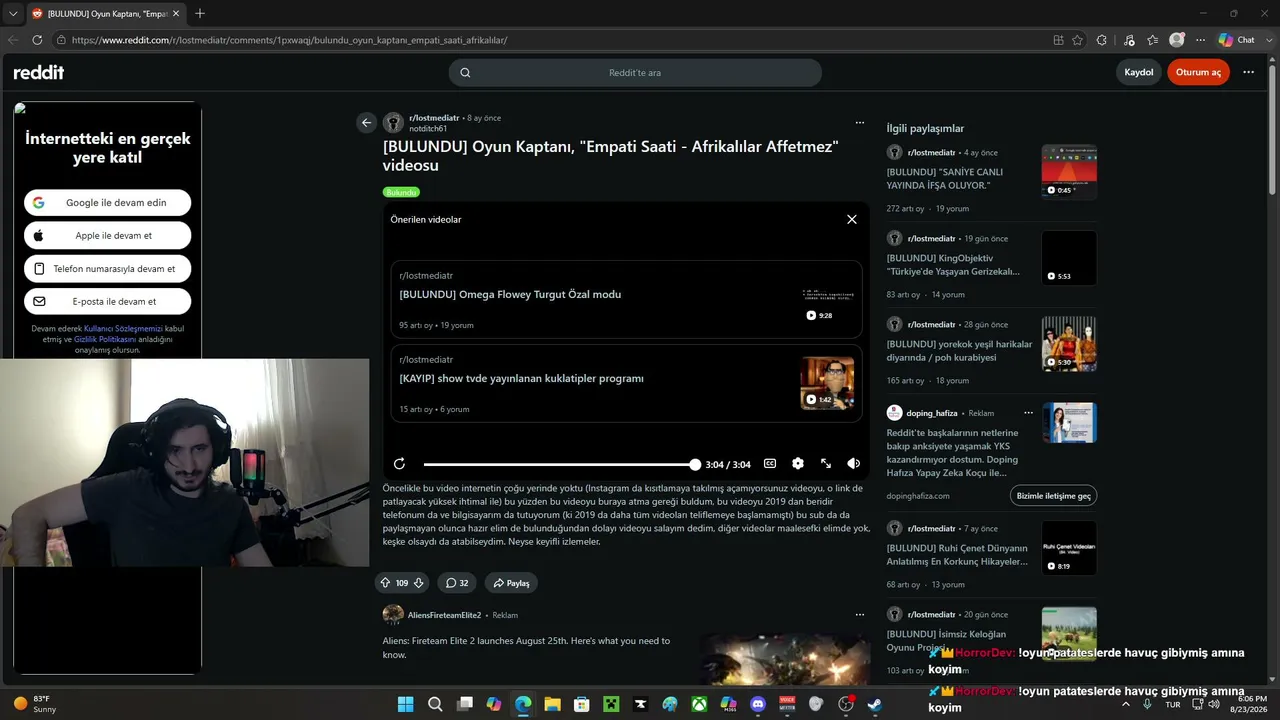The width and height of the screenshot is (1280, 720).
Task: Open related post SANİYE CANLI YAYINDA İFŞA OLUYOR
Action: [945, 178]
